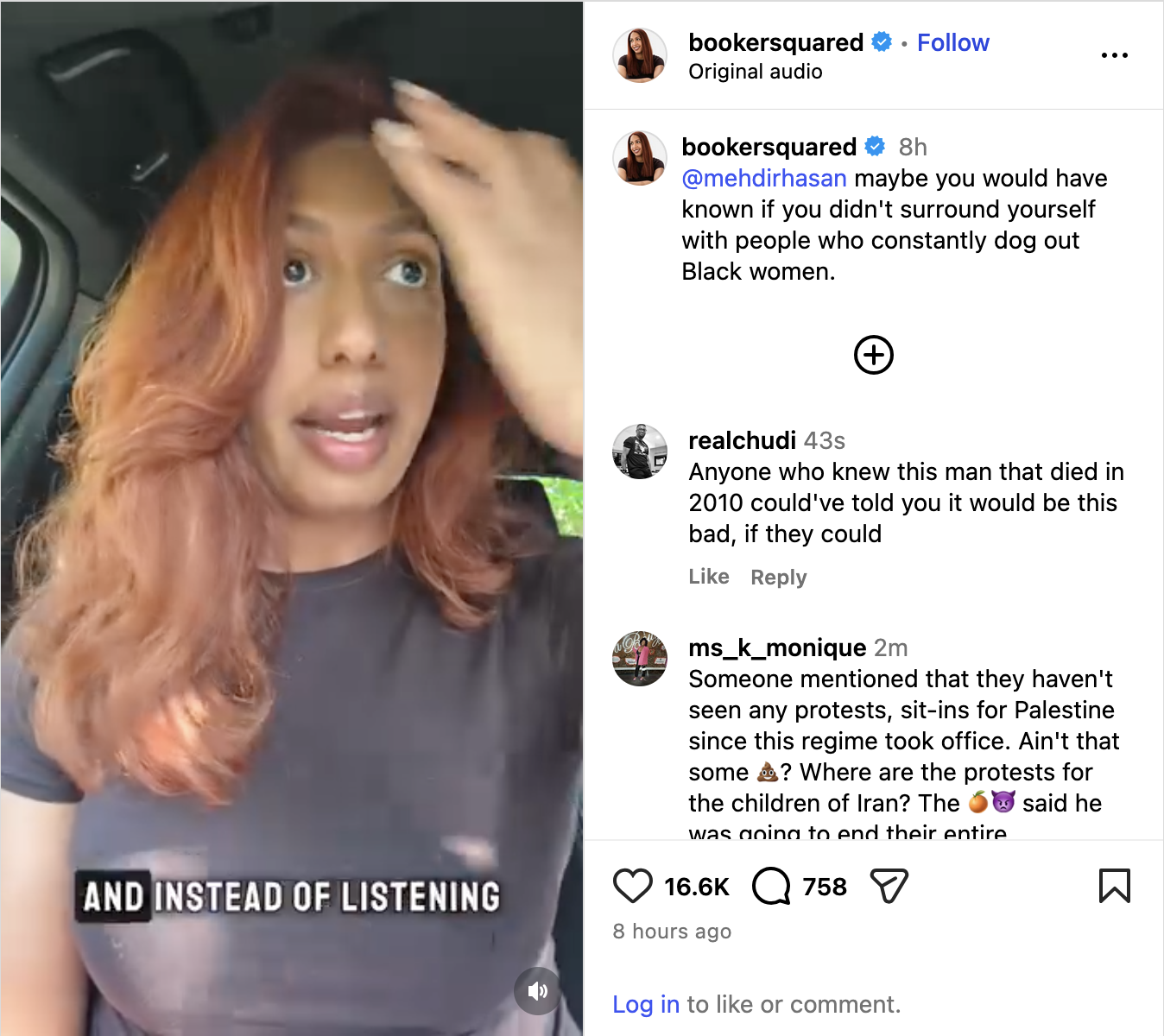Load more comments with the plus circle
The width and height of the screenshot is (1164, 1036).
click(x=873, y=355)
